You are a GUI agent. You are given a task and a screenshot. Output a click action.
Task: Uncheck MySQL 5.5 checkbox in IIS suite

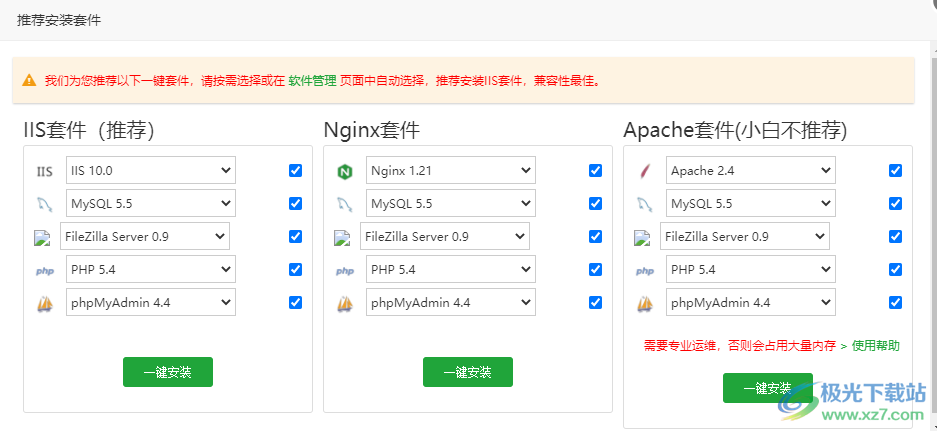tap(295, 203)
